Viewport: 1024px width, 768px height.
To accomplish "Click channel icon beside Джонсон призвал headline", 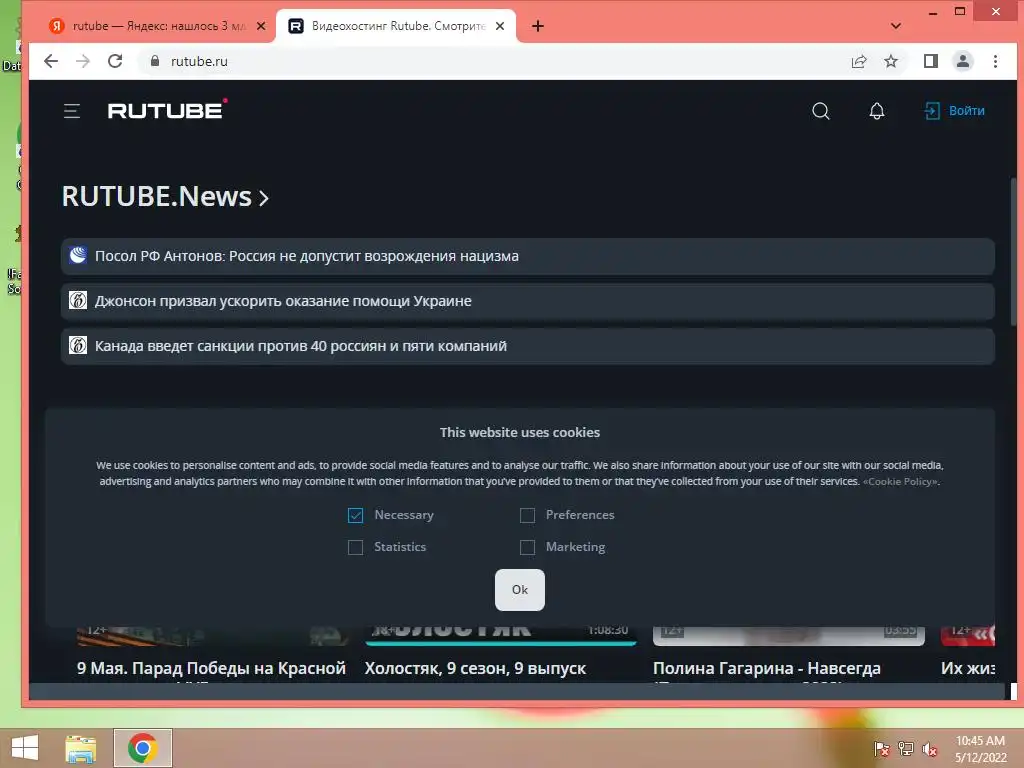I will coord(78,300).
